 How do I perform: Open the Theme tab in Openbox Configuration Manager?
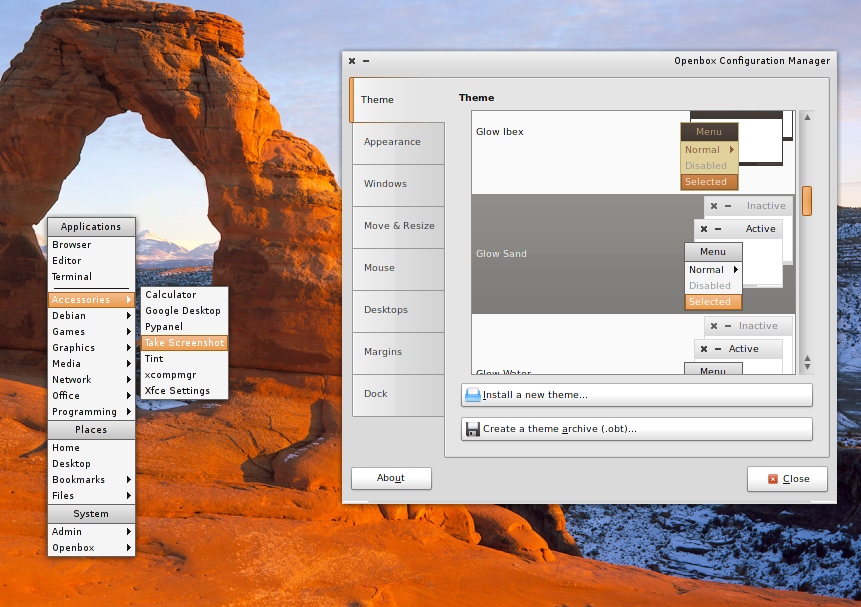397,99
